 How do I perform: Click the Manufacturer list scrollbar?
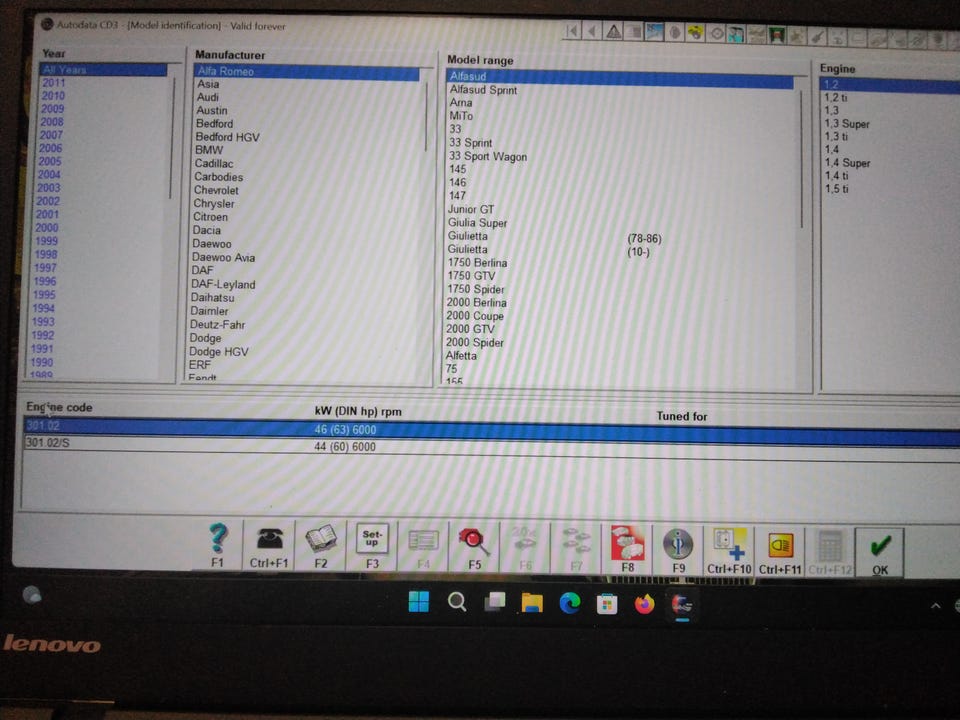(x=426, y=116)
